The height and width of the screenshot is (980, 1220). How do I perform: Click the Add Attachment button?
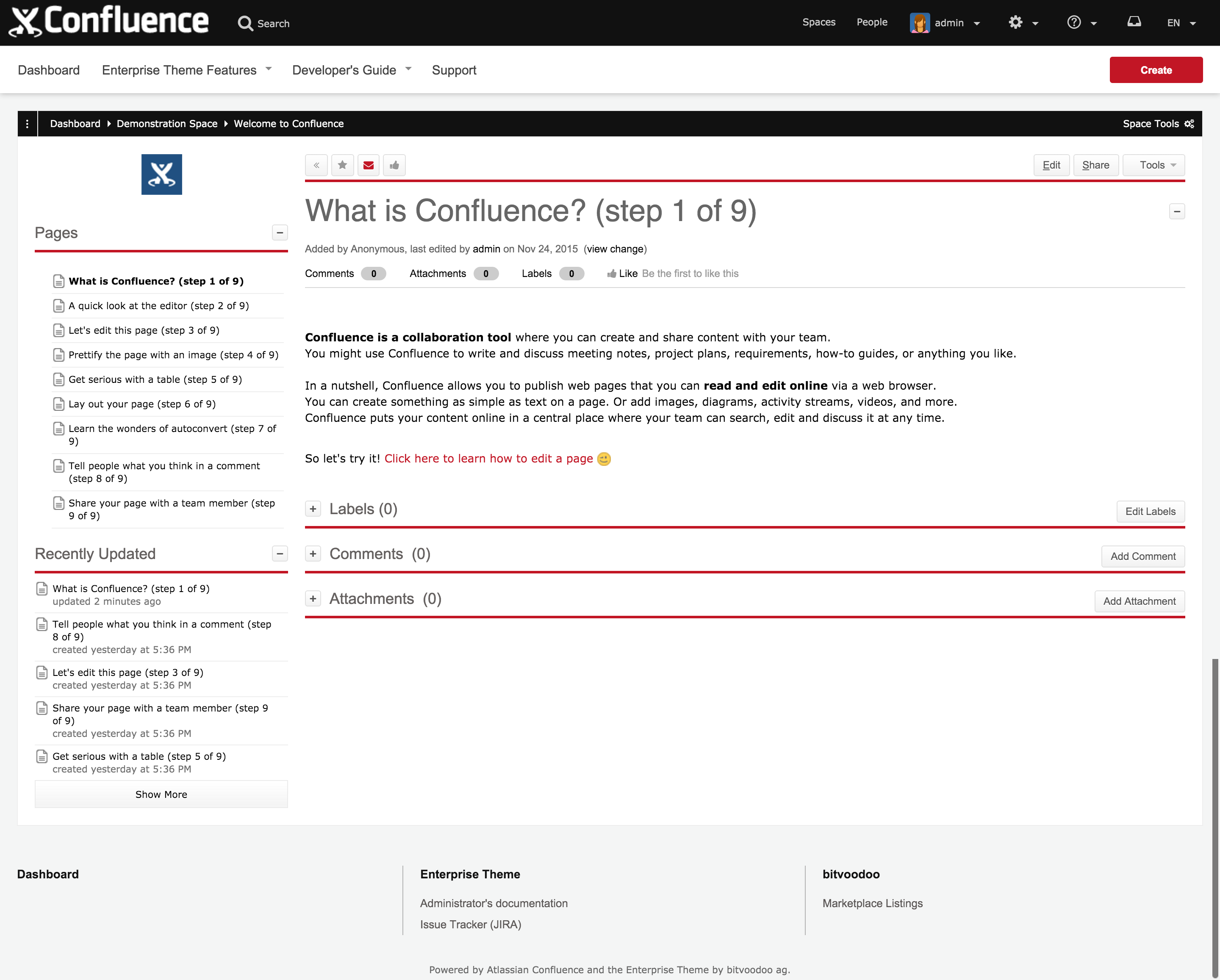coord(1139,601)
